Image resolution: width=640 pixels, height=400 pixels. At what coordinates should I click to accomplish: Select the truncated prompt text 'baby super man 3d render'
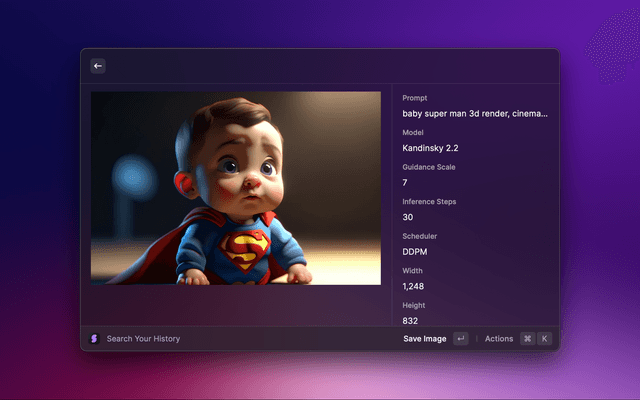[474, 114]
